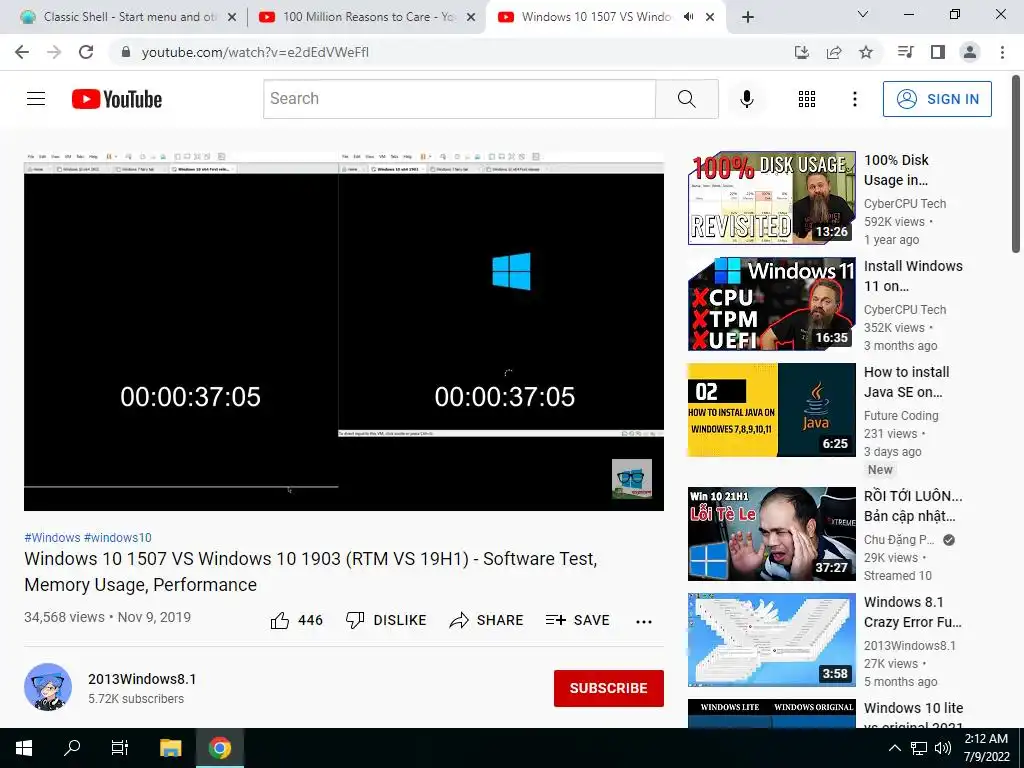Save the video to a playlist
The height and width of the screenshot is (768, 1024).
(x=578, y=620)
